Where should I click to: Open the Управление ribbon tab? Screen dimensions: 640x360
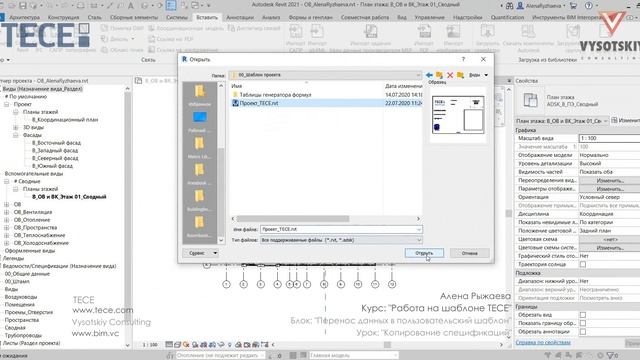429,18
